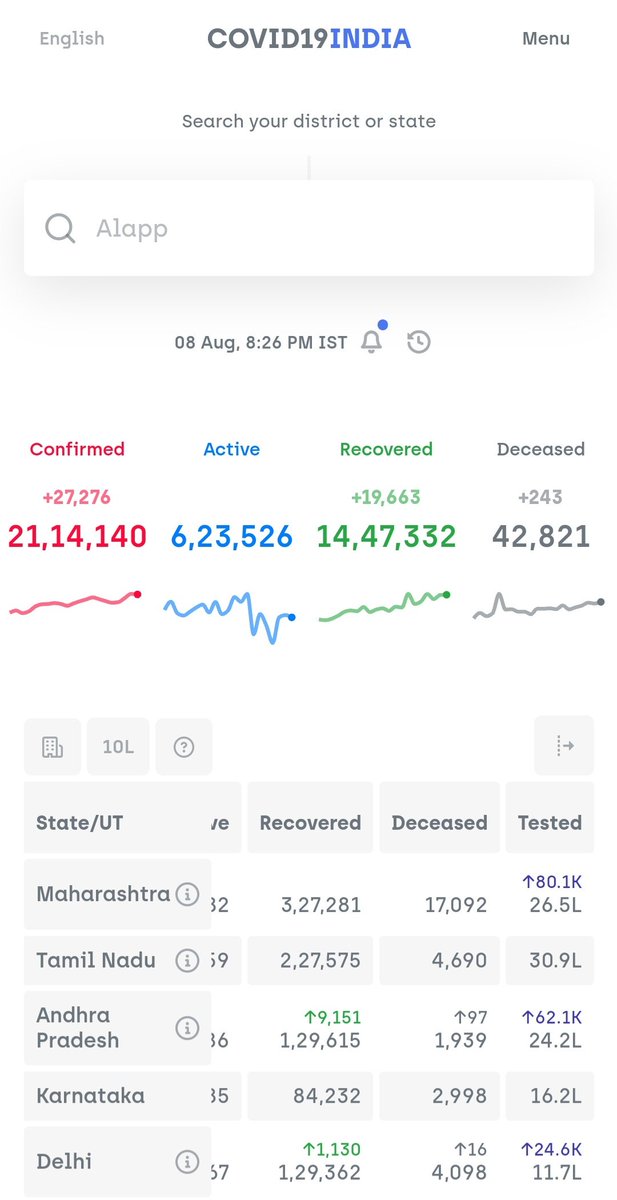This screenshot has height=1200, width=617.
Task: Click the Confirmed trend sparkline
Action: point(75,603)
